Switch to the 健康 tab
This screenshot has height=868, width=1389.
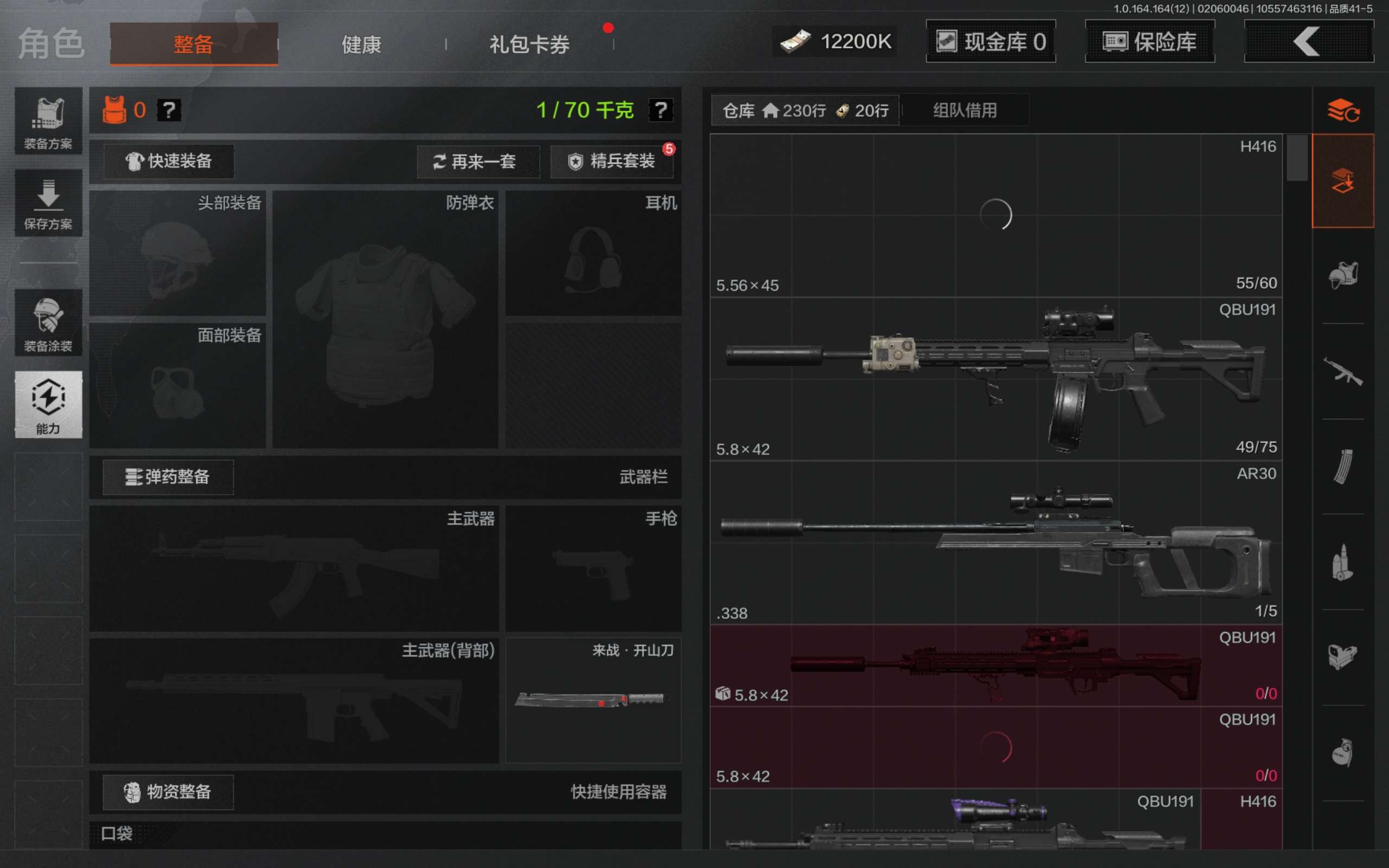tap(361, 44)
